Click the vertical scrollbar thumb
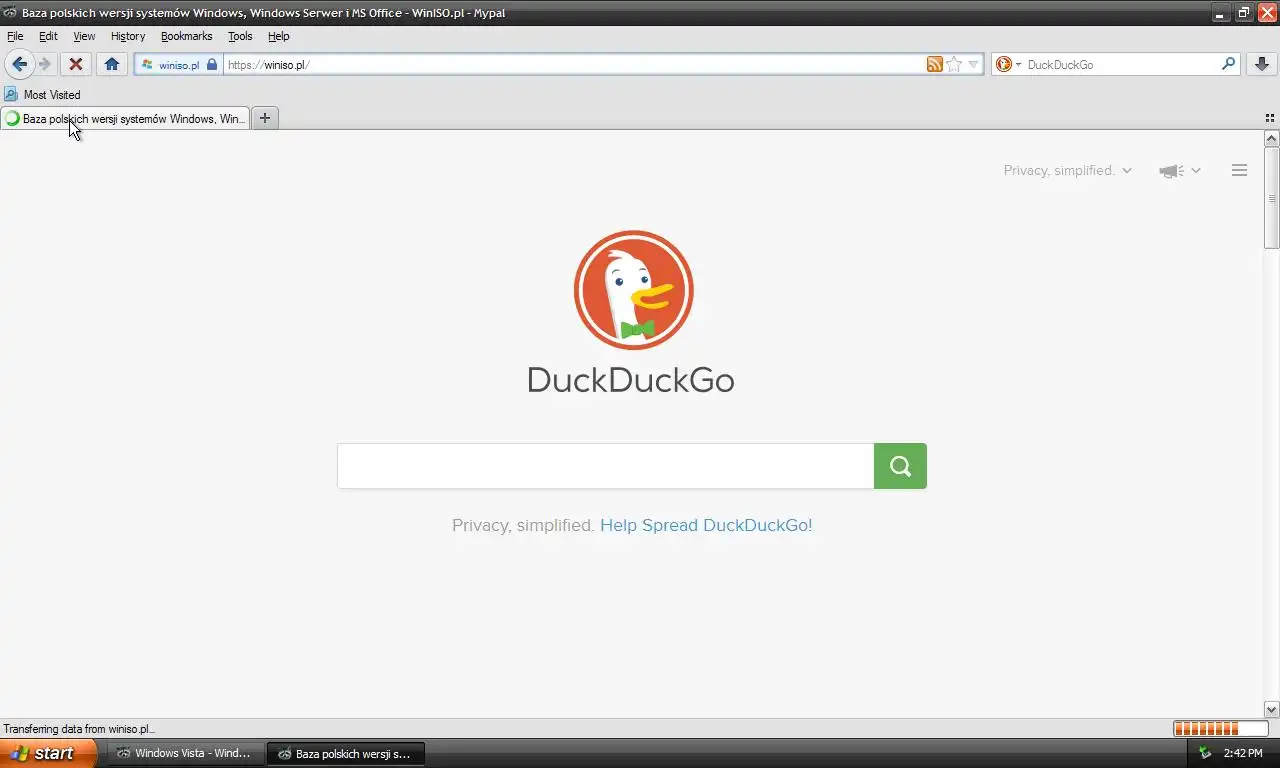 click(x=1272, y=198)
